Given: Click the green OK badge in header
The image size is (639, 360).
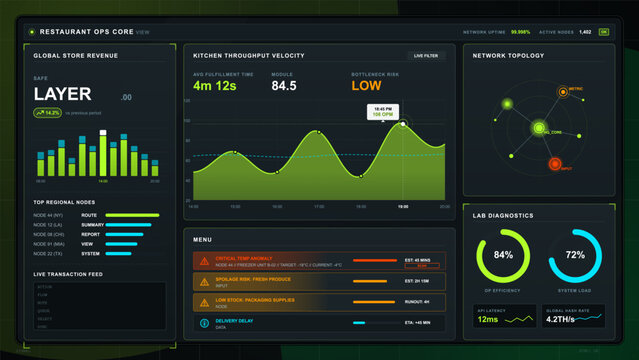Looking at the screenshot, I should (x=604, y=32).
